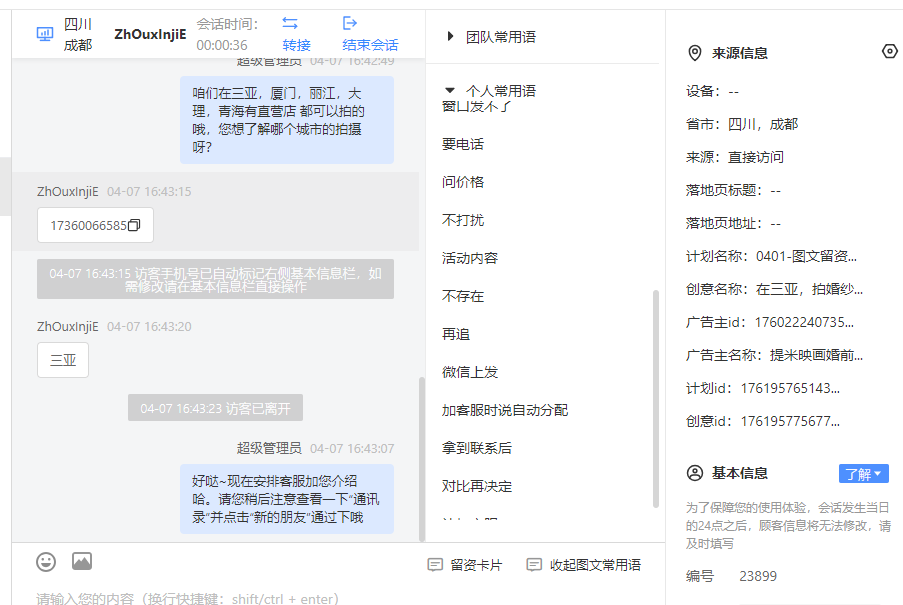Image resolution: width=903 pixels, height=605 pixels.
Task: Click the hexagon settings icon near 来源信息
Action: [890, 51]
